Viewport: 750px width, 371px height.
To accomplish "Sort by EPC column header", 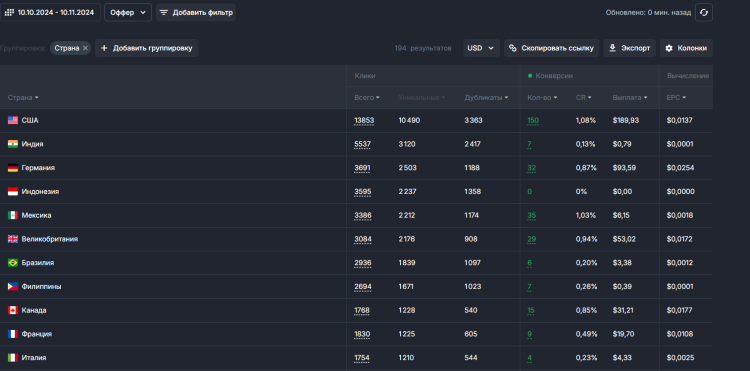I will click(x=676, y=98).
